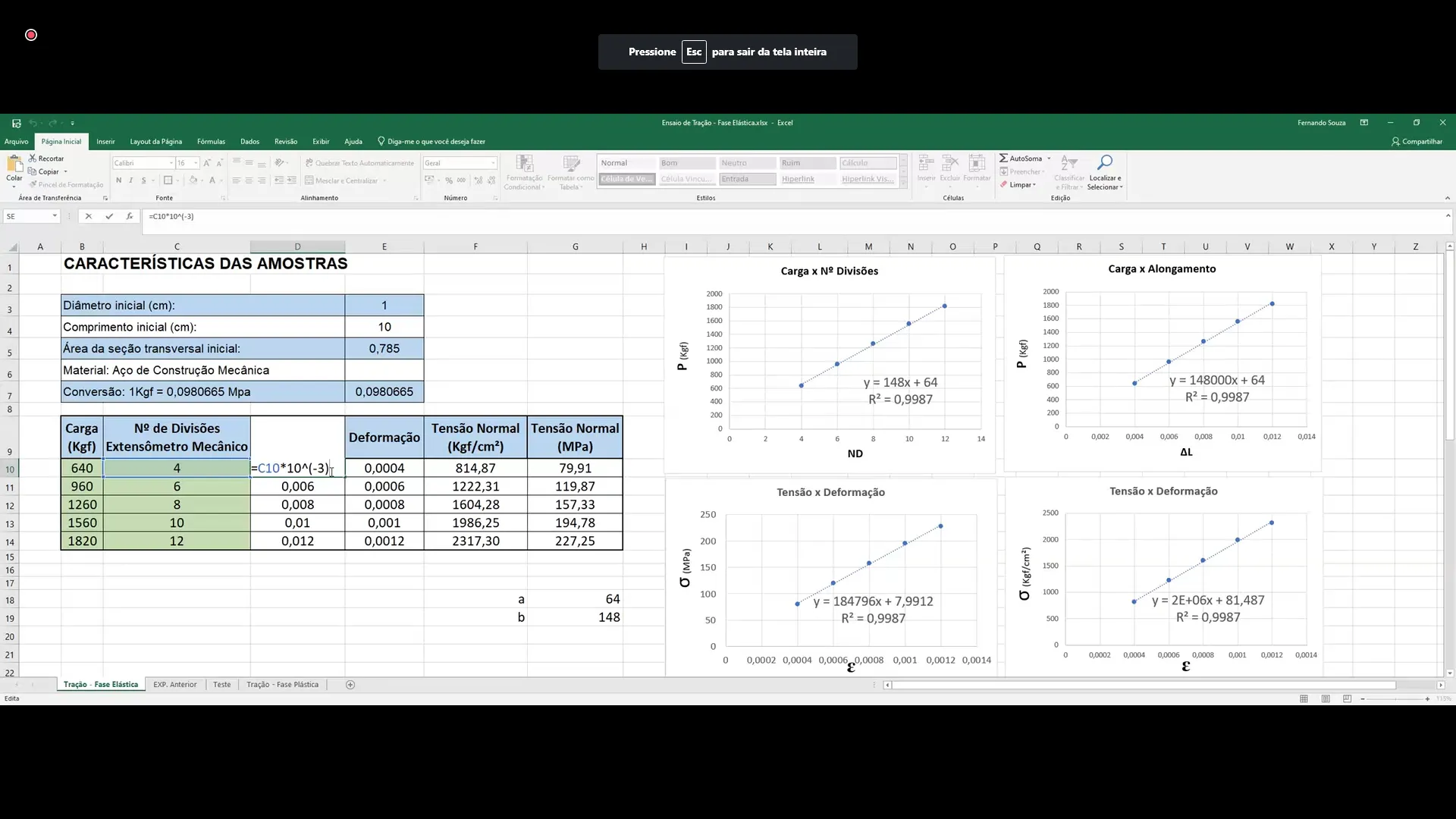Click the Colar paste icon
Viewport: 1456px width, 819px height.
(14, 164)
